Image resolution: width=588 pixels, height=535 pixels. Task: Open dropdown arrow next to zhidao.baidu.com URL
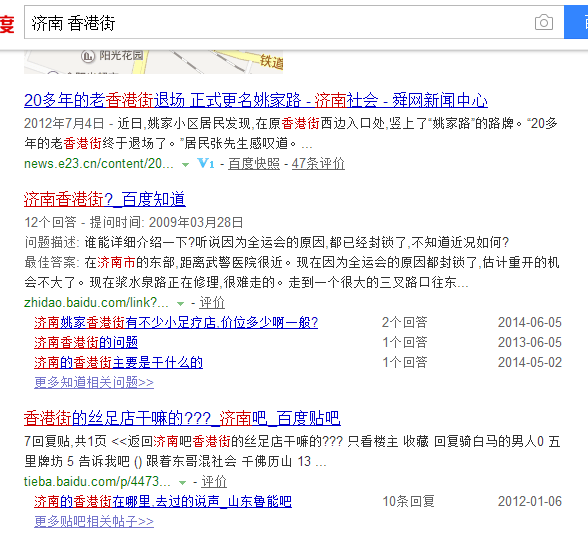(x=180, y=304)
